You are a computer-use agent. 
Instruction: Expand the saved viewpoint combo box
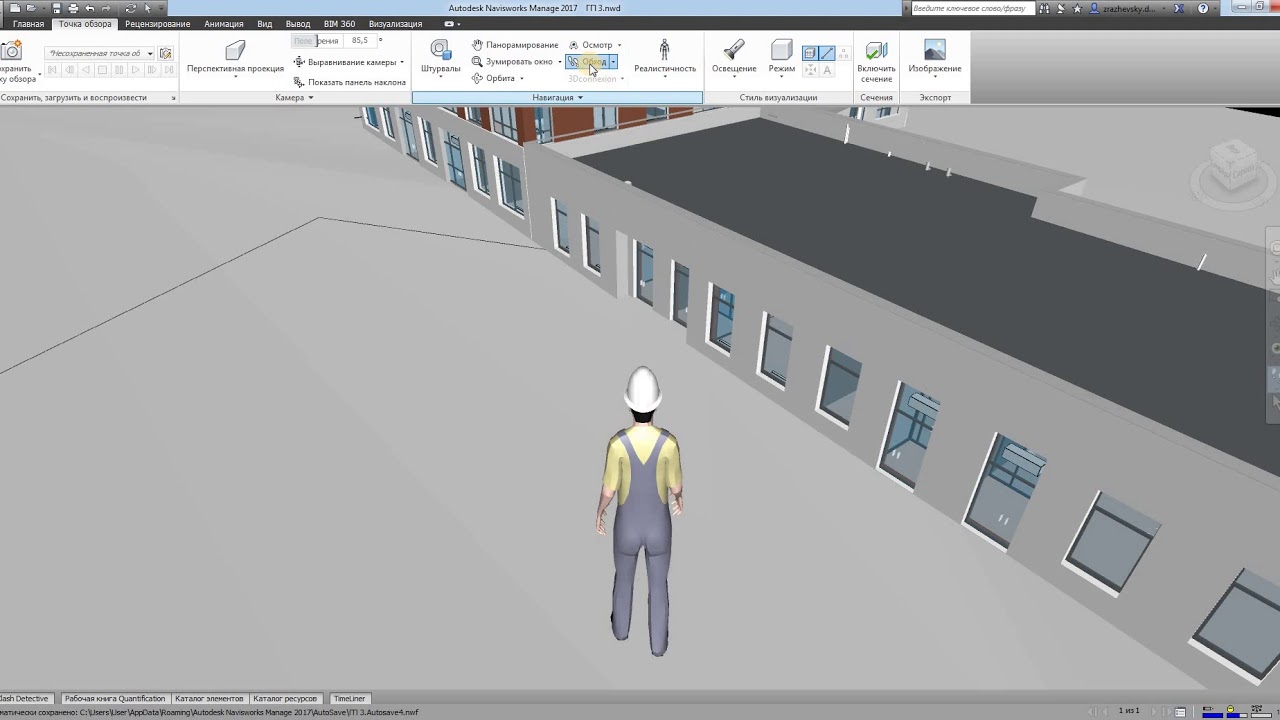[x=150, y=53]
